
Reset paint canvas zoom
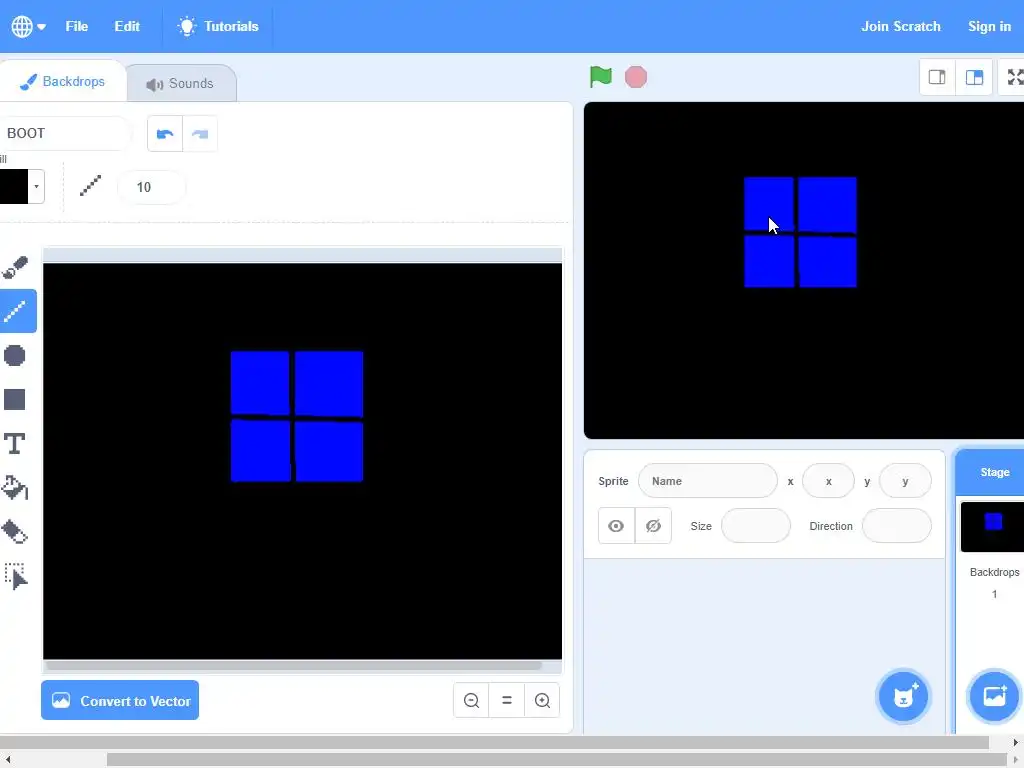pyautogui.click(x=507, y=701)
